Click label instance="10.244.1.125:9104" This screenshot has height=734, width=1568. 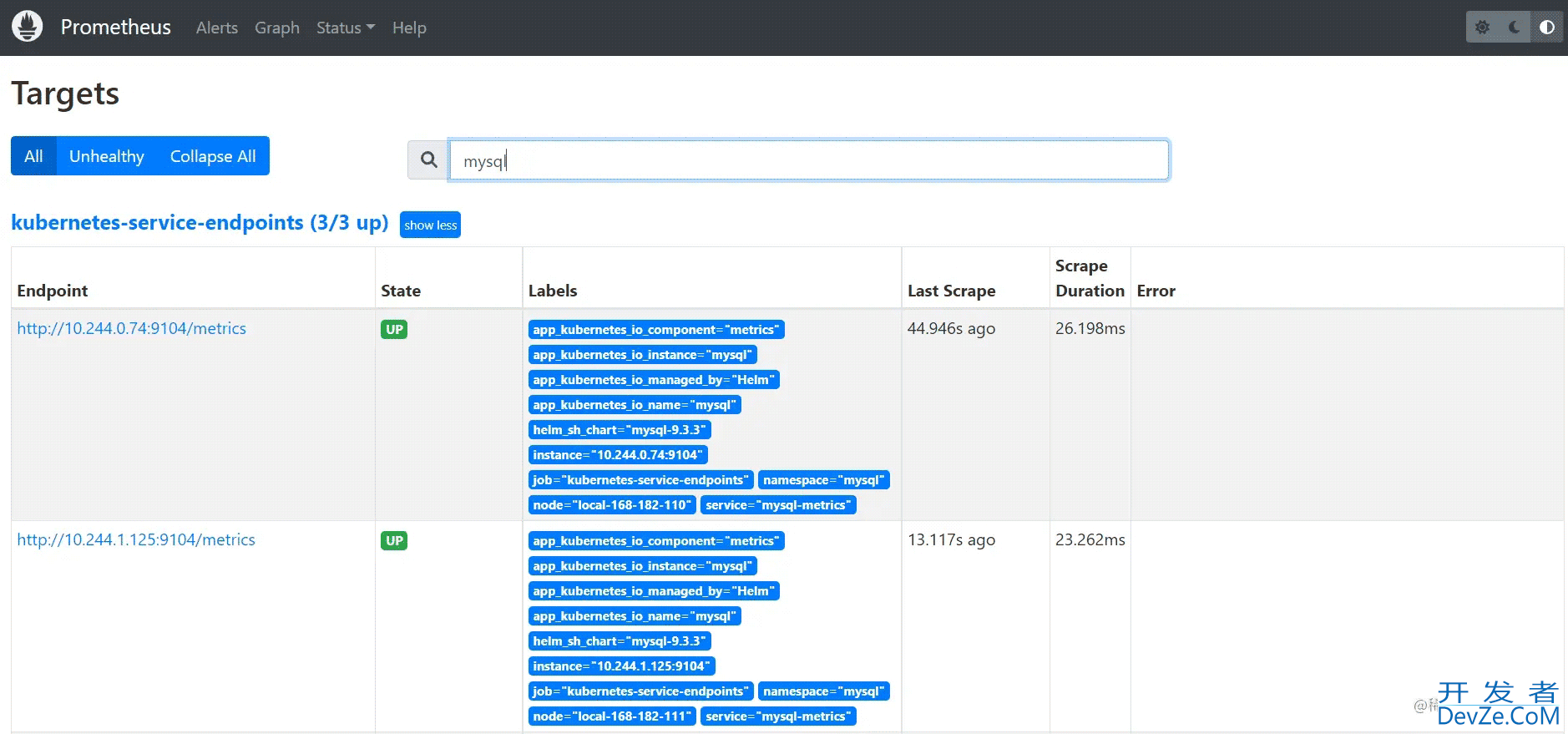click(x=622, y=666)
